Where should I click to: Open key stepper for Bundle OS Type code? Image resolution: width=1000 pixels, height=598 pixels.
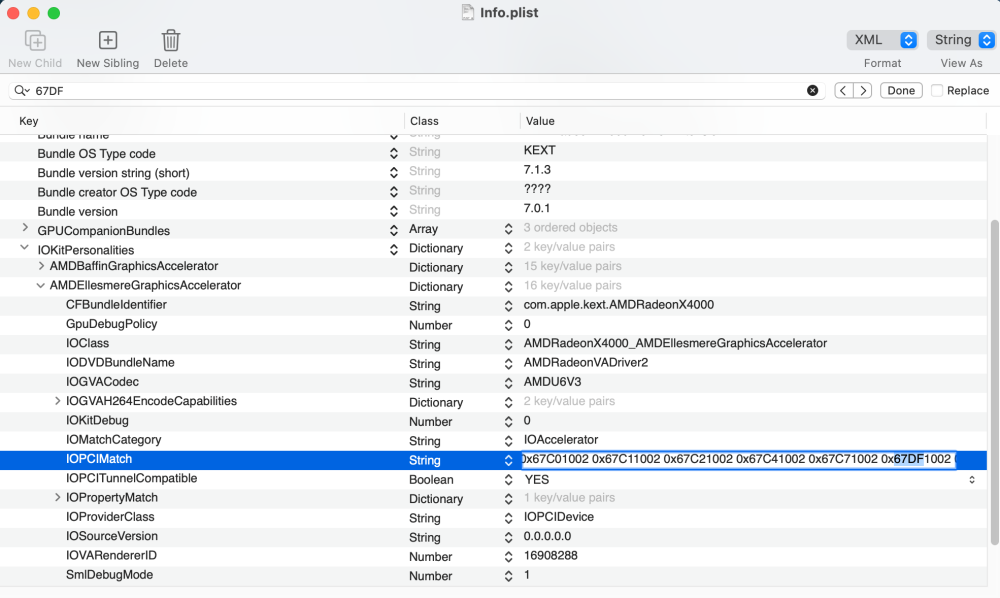[393, 154]
